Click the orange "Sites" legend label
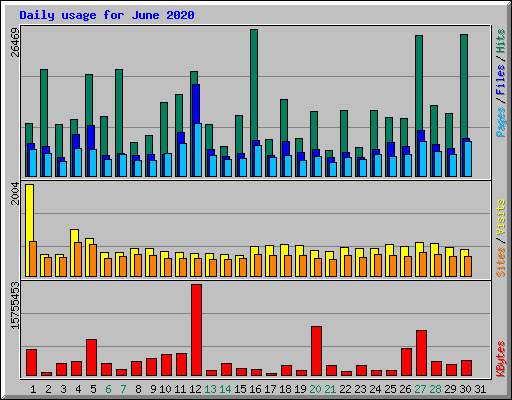Viewport: 512px width, 400px height. 500,262
